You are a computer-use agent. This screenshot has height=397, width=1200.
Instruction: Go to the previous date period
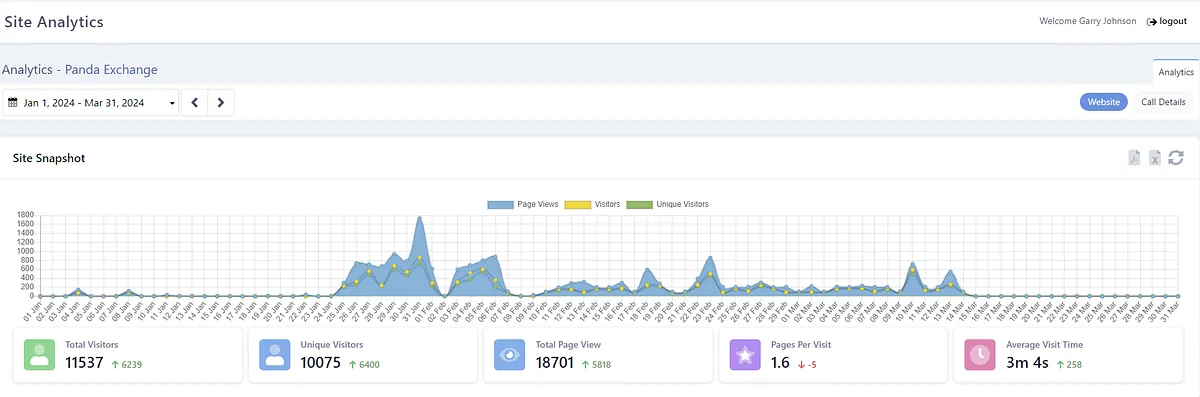pos(195,102)
